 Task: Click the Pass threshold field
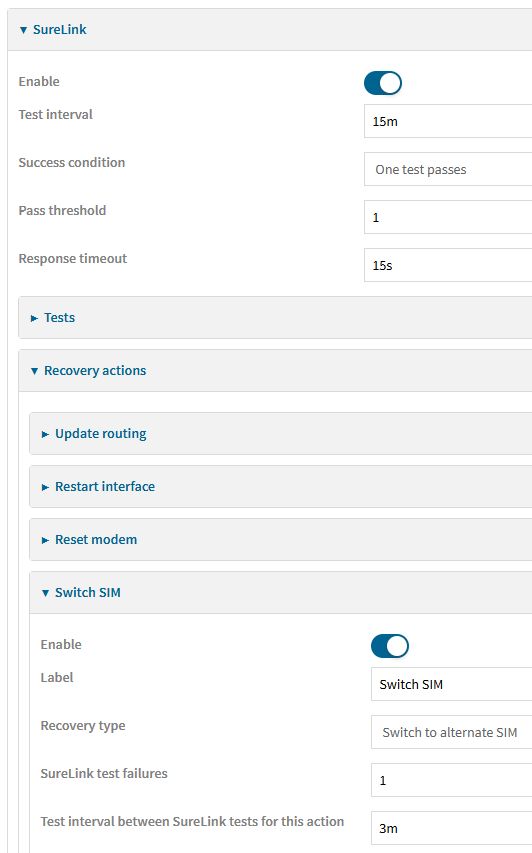[448, 218]
